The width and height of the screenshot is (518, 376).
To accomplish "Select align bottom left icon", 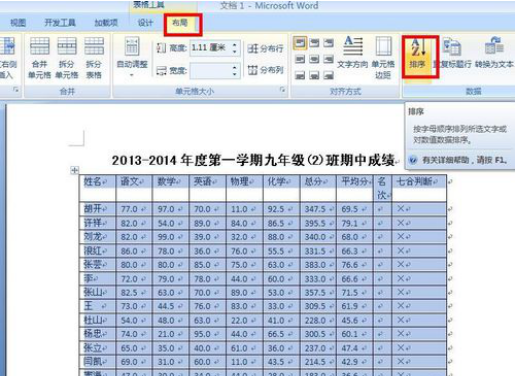I will click(300, 76).
